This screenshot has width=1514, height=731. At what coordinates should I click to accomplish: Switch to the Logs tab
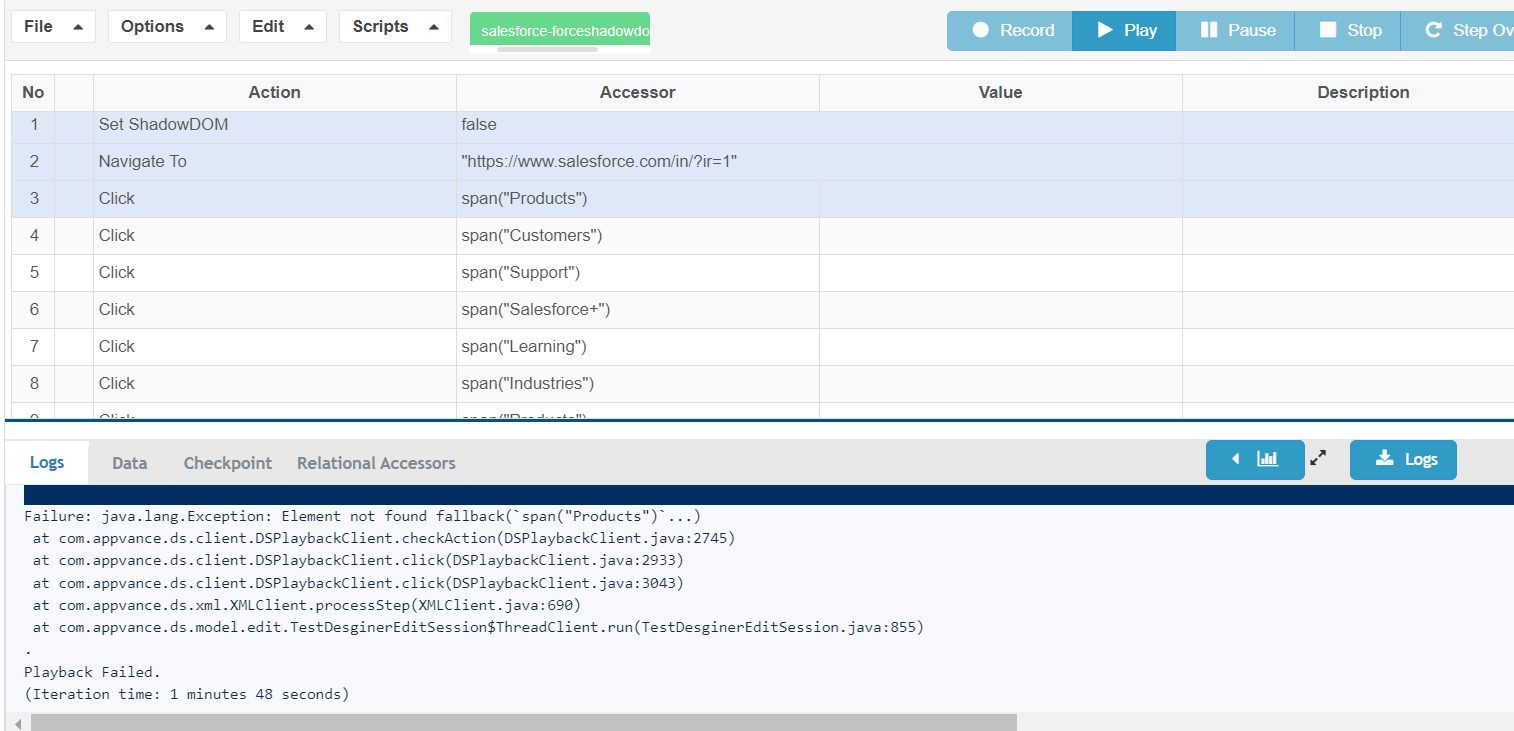(47, 462)
